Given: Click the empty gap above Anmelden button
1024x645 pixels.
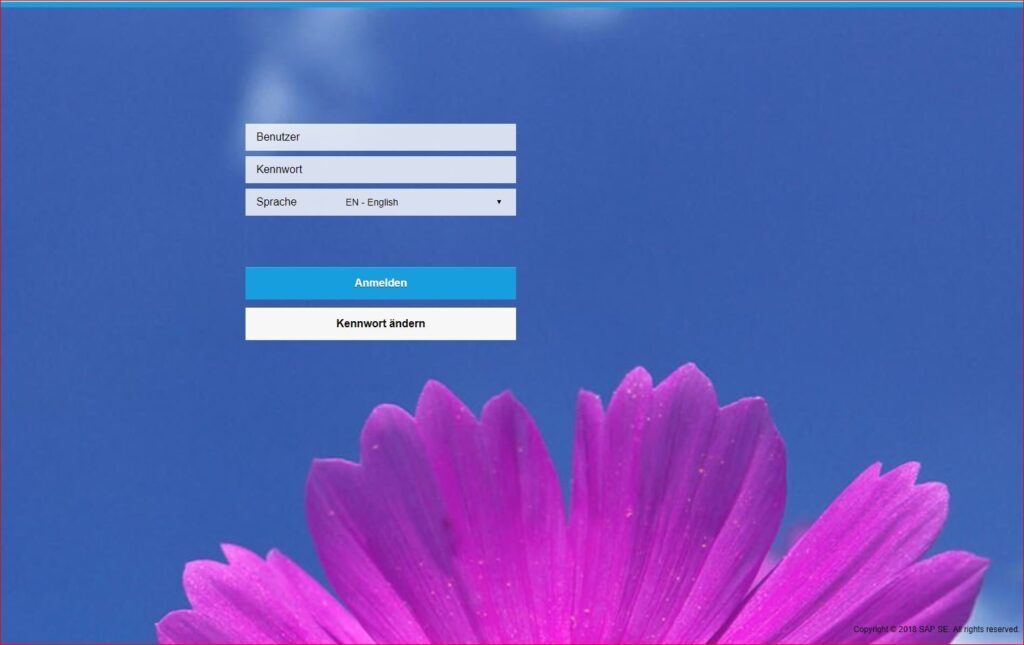Looking at the screenshot, I should pyautogui.click(x=380, y=241).
